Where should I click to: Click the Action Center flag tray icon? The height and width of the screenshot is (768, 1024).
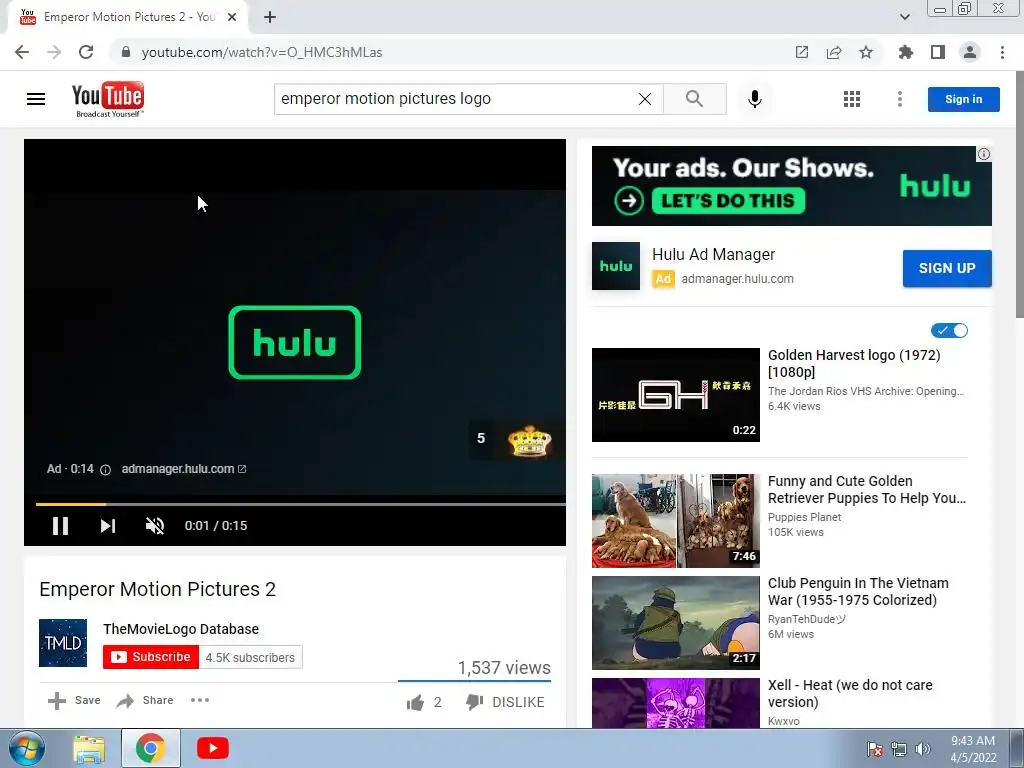point(874,749)
